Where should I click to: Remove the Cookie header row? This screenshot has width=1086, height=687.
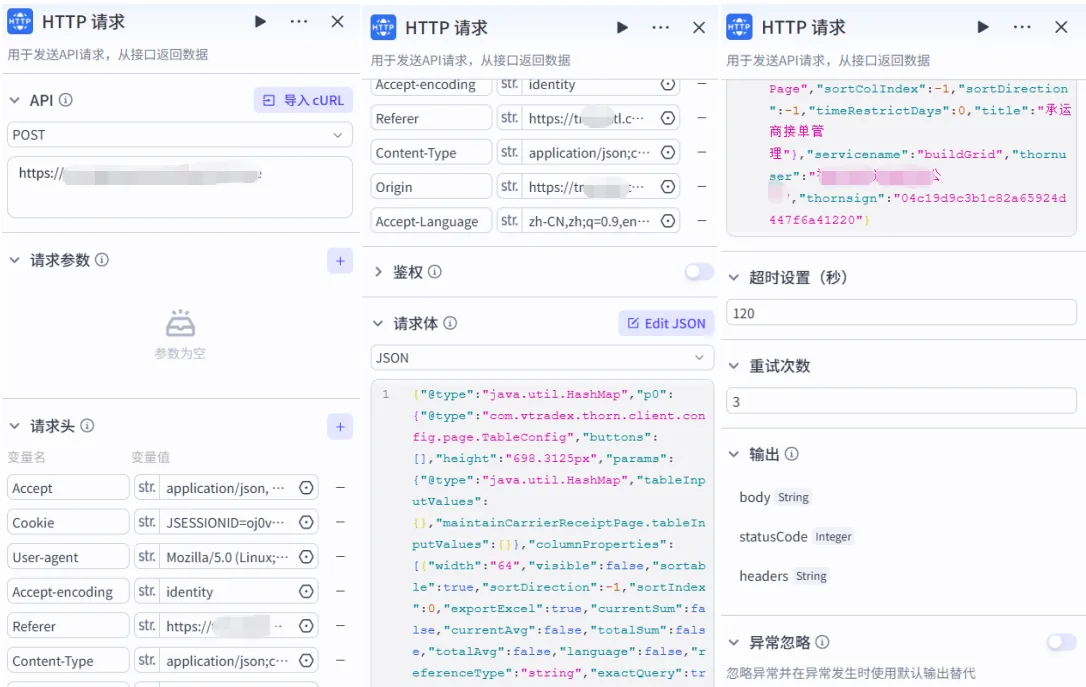point(340,522)
